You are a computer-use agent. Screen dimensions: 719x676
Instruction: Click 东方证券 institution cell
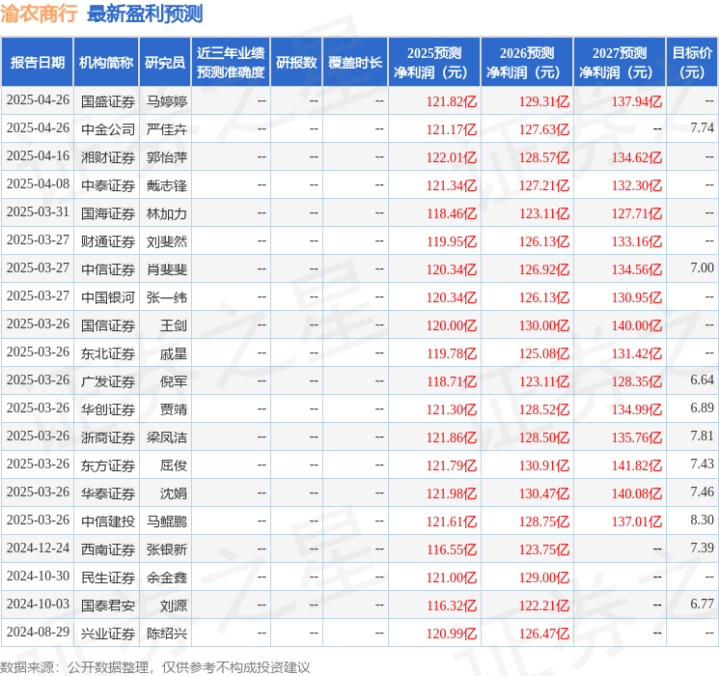coord(108,465)
